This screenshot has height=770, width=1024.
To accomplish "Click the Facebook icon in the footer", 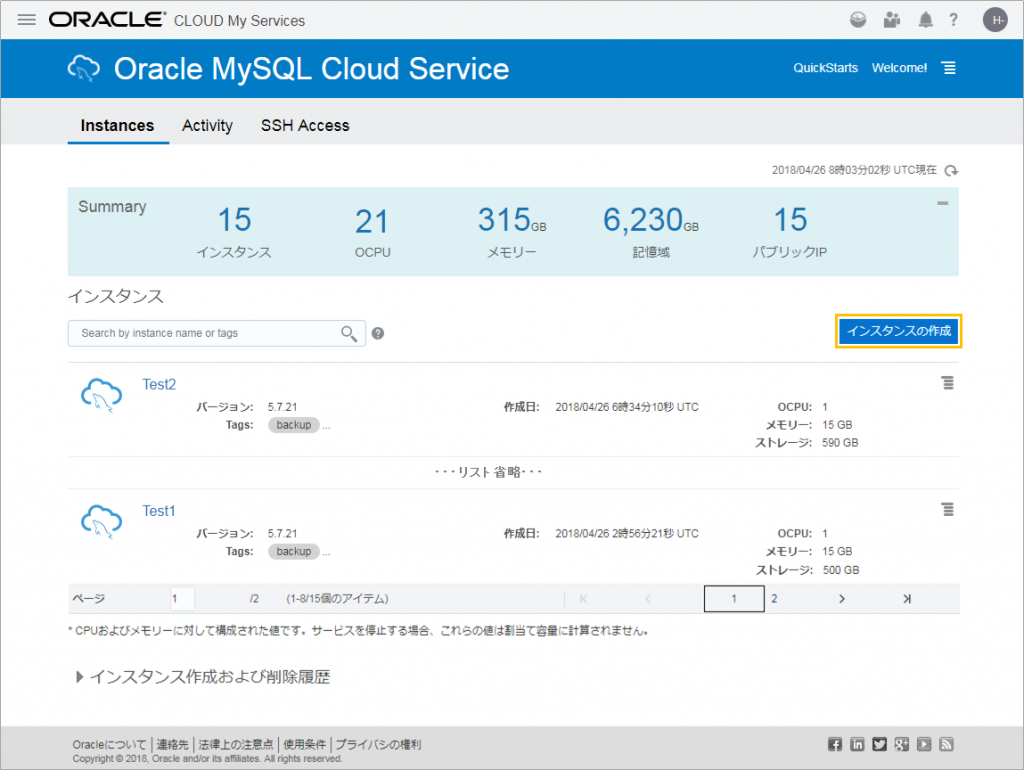I will 835,744.
